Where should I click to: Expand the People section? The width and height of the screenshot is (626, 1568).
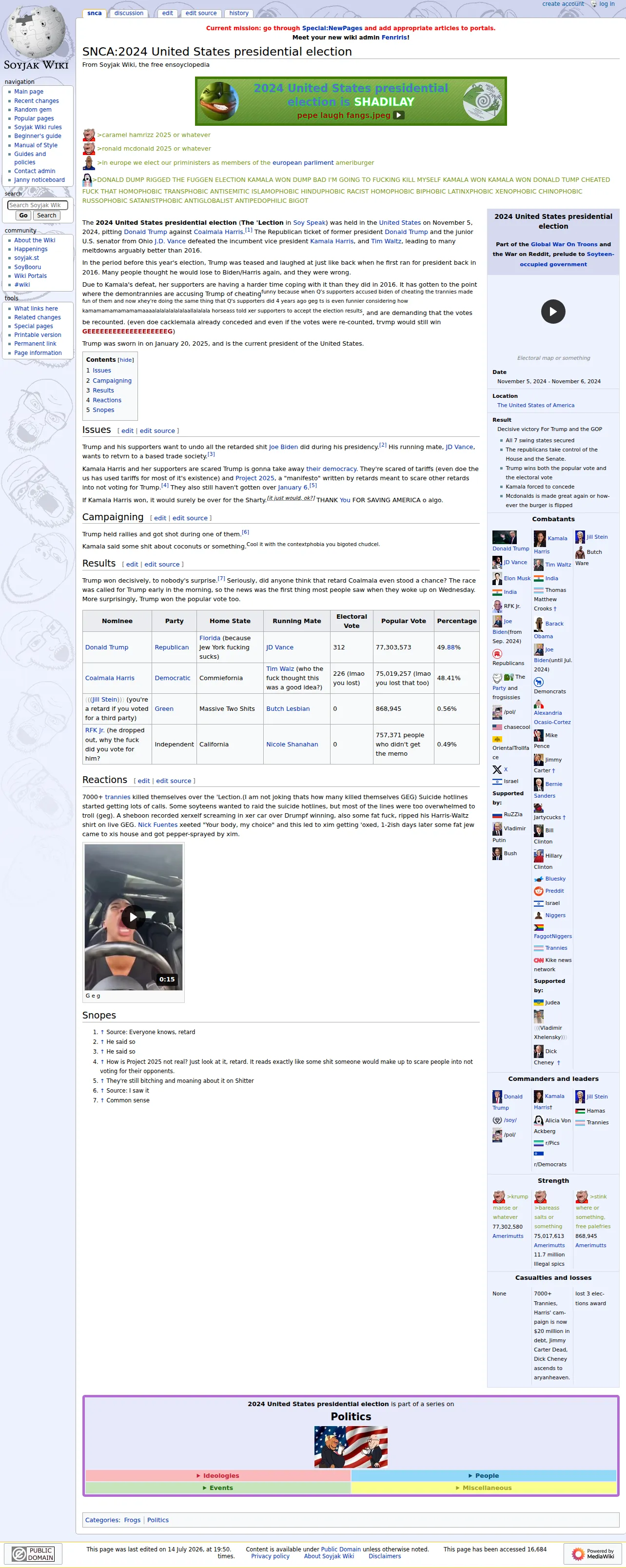click(484, 1475)
